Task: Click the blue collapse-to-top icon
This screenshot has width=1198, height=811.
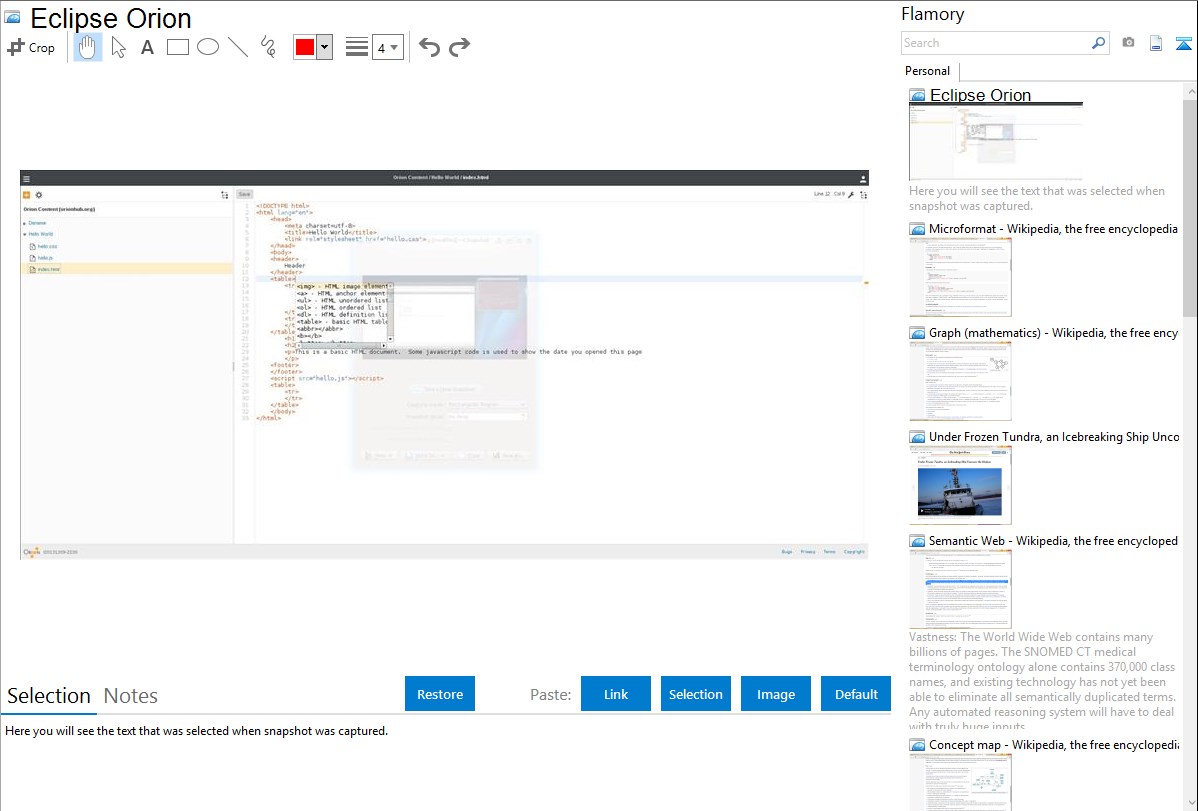Action: [x=1183, y=43]
